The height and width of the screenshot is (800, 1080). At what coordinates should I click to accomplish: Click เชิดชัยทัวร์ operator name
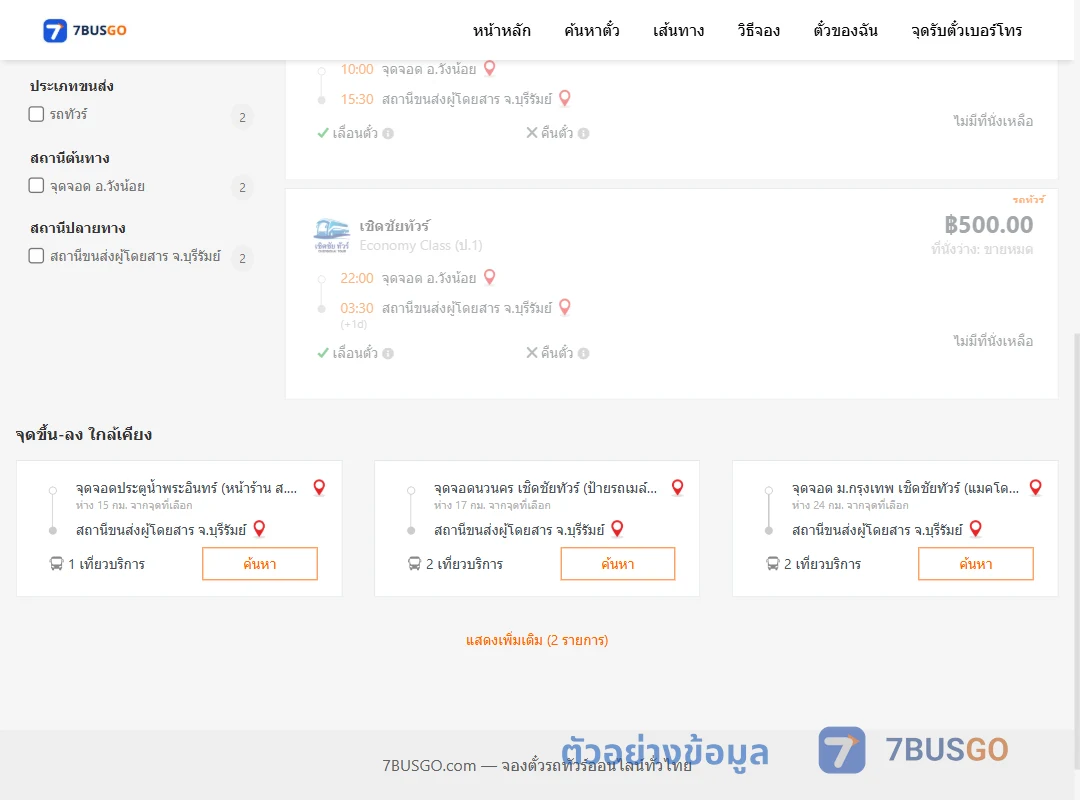(395, 226)
